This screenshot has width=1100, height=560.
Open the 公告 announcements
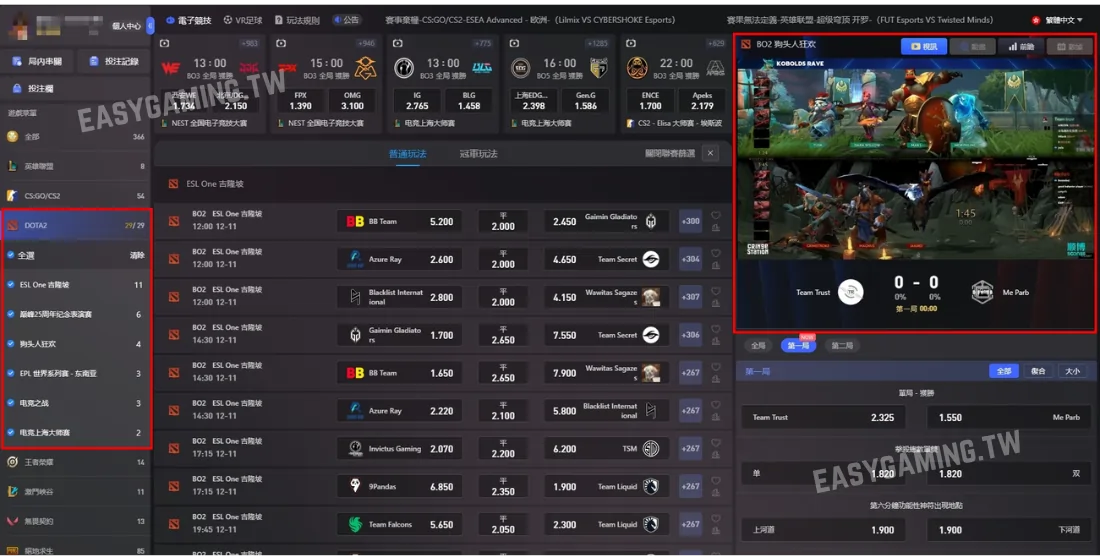coord(347,20)
